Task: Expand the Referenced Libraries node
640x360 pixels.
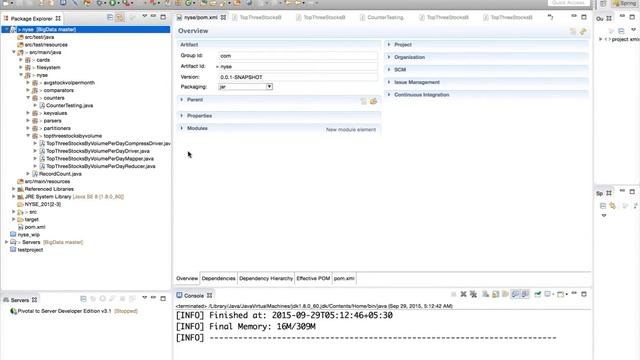Action: coord(13,189)
